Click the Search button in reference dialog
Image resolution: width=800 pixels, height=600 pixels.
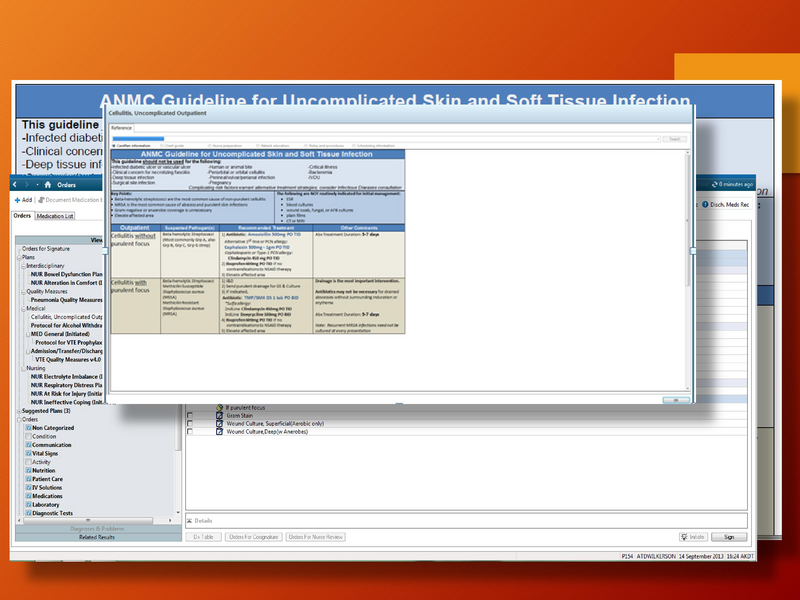(x=674, y=139)
